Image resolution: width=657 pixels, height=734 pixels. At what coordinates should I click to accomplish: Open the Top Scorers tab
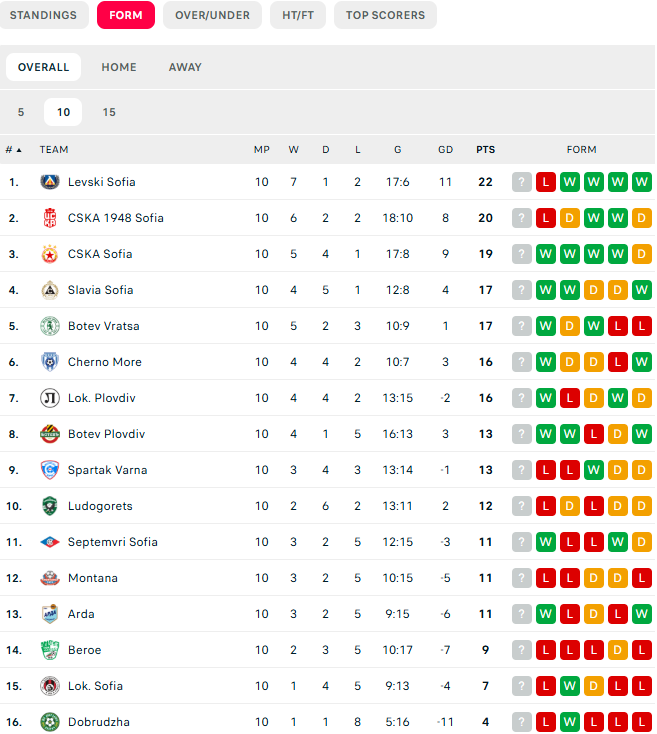tap(385, 15)
